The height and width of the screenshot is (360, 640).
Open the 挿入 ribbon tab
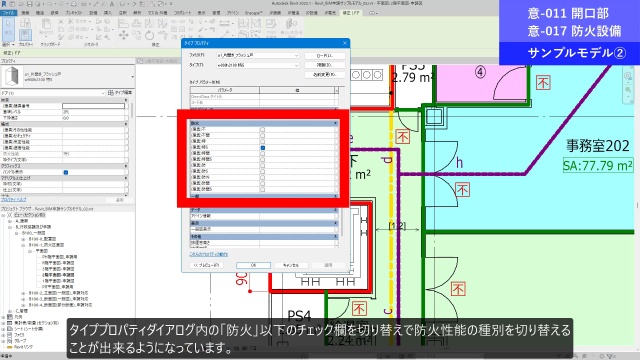[108, 13]
